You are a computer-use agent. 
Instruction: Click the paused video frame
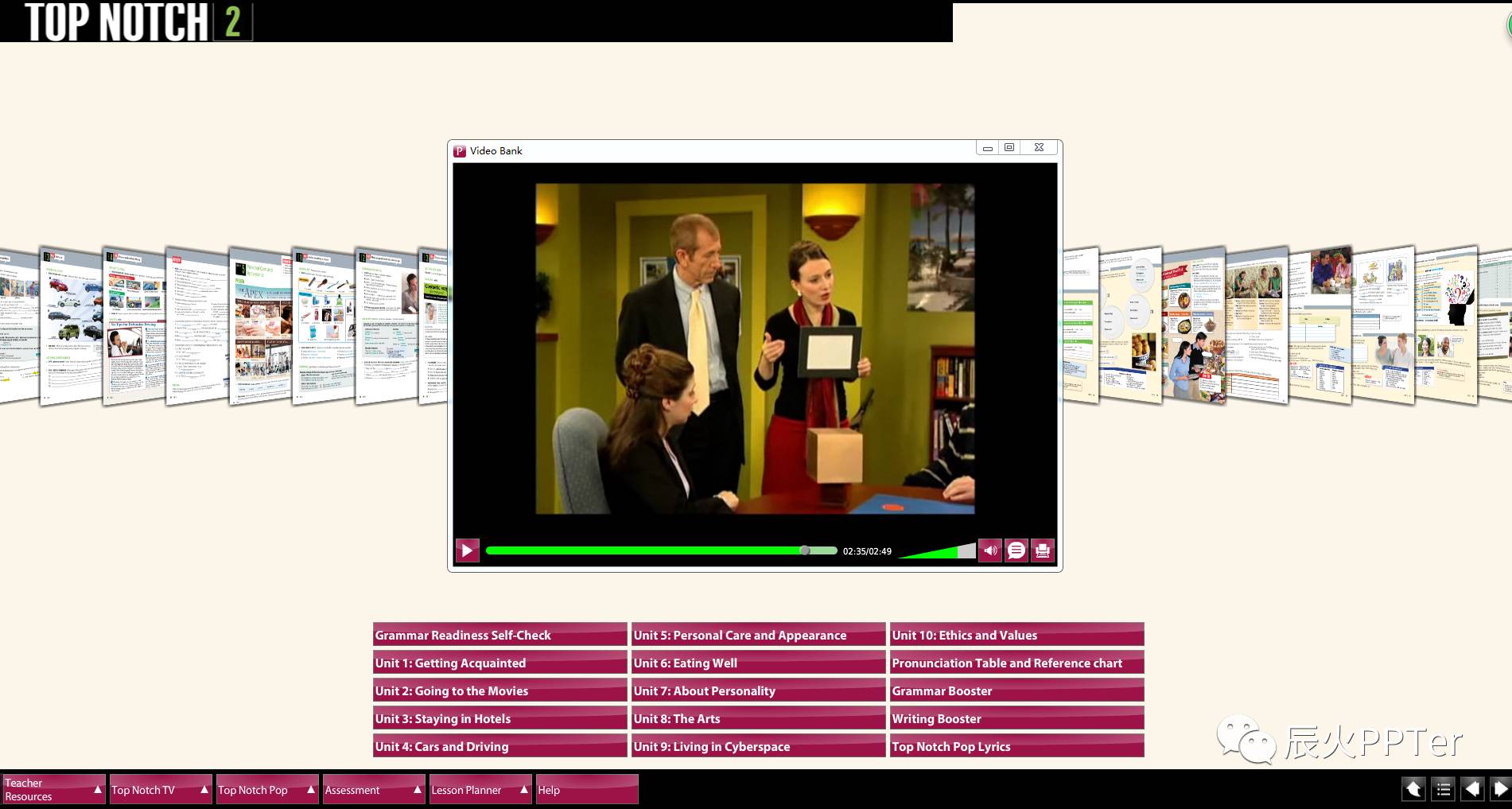(755, 348)
